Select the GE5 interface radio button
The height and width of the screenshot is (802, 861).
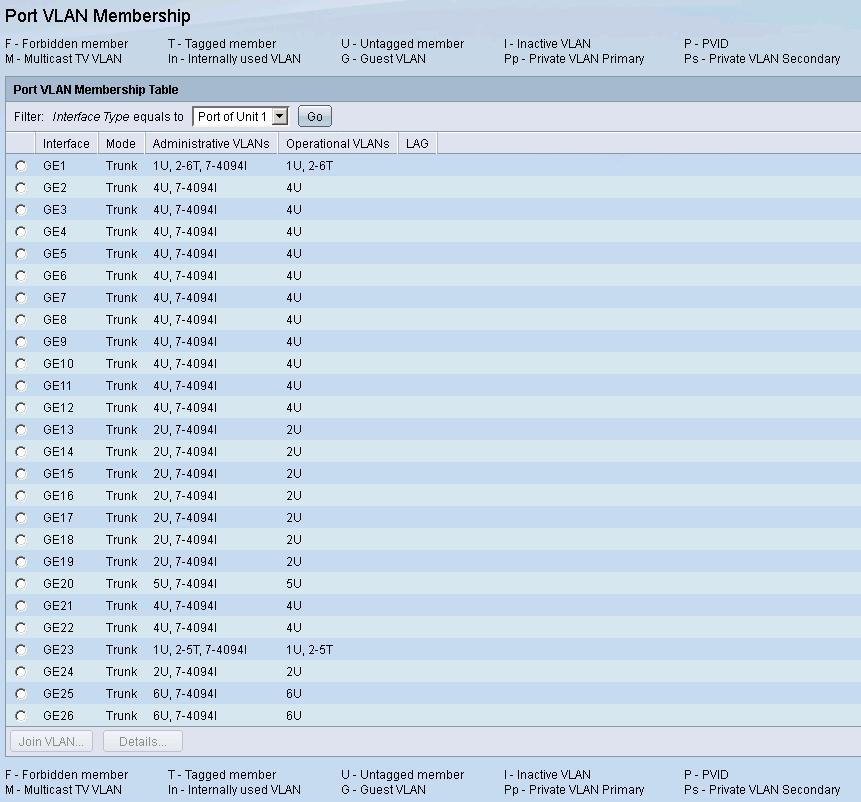click(21, 254)
